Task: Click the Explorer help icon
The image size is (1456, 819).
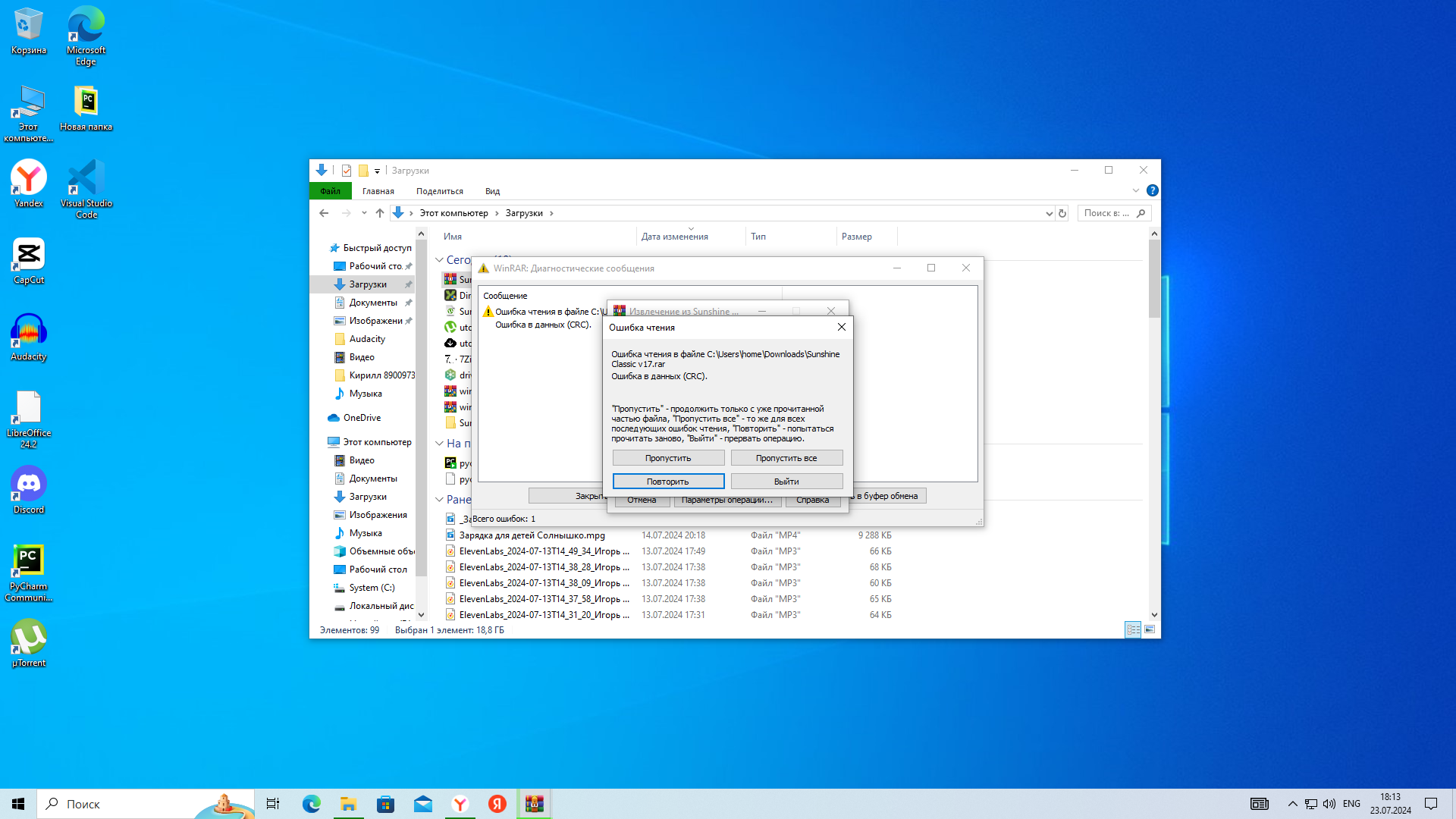Action: tap(1152, 191)
